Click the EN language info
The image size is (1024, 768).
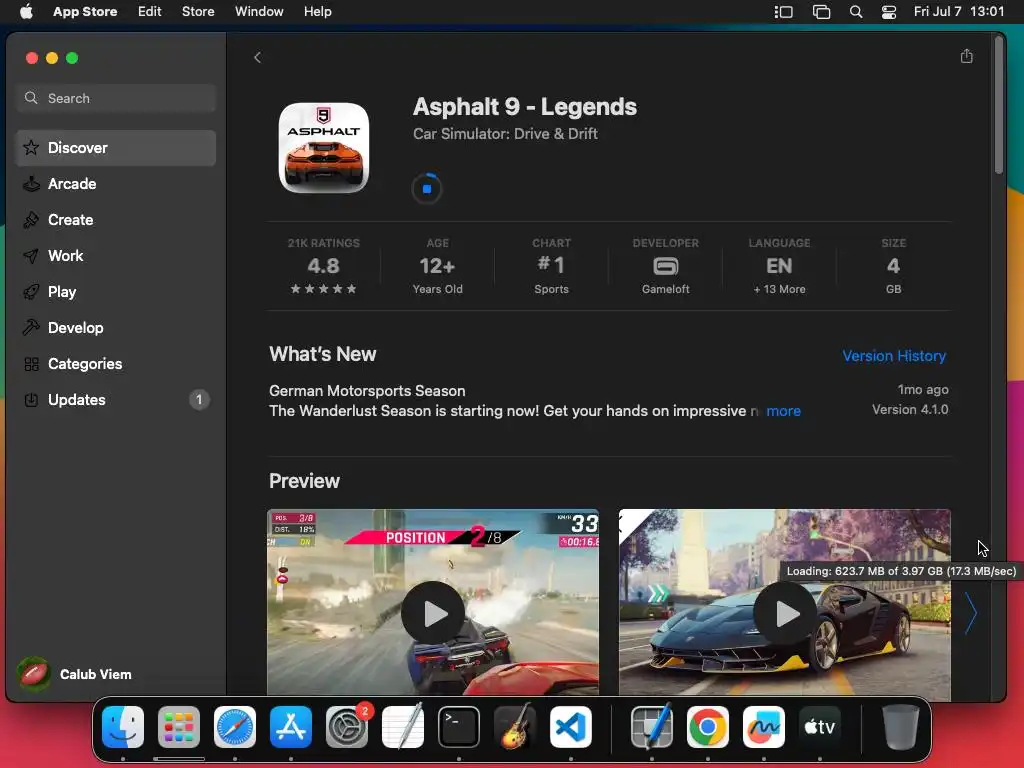779,266
